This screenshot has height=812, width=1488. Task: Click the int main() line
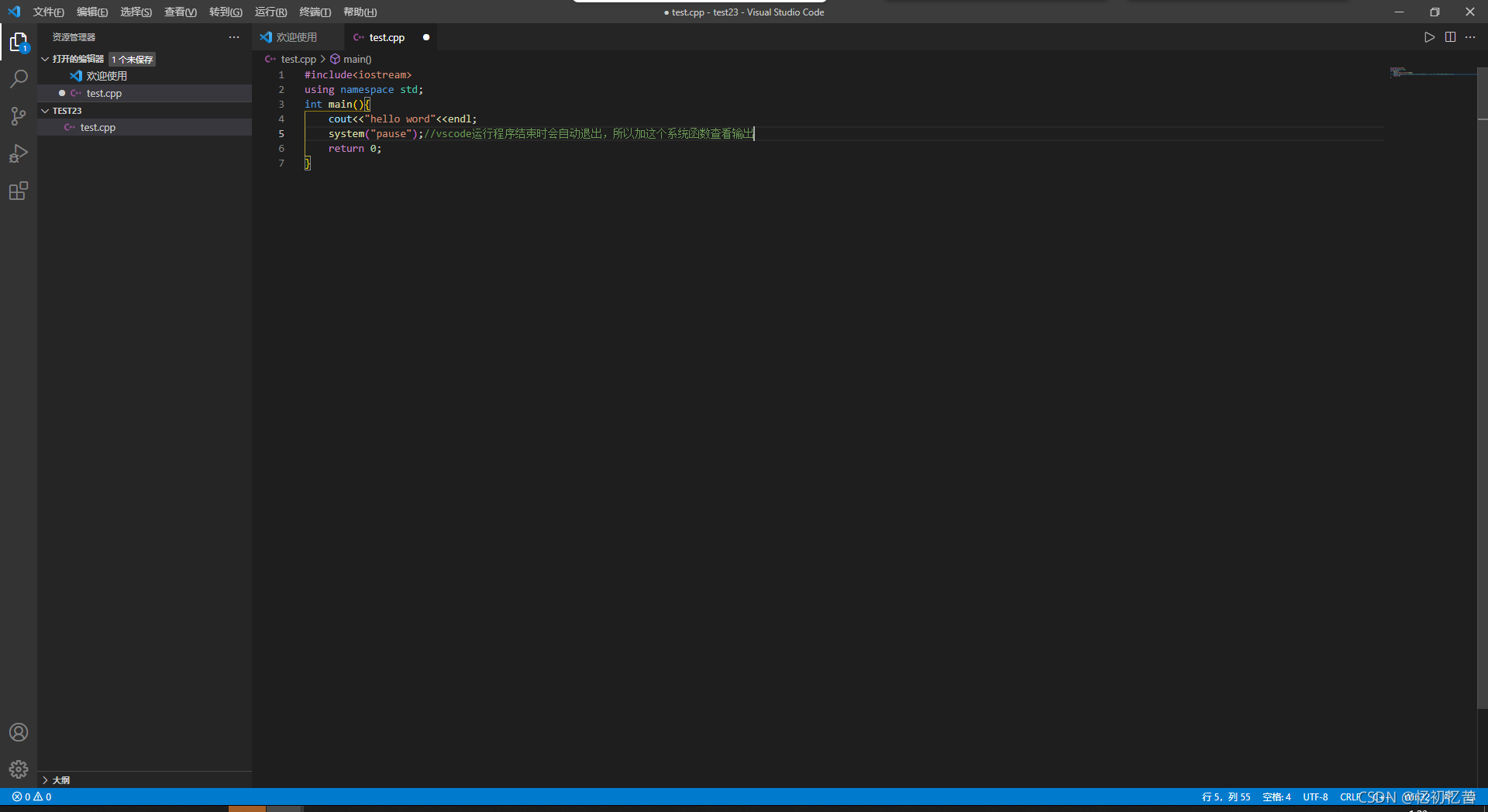click(337, 105)
